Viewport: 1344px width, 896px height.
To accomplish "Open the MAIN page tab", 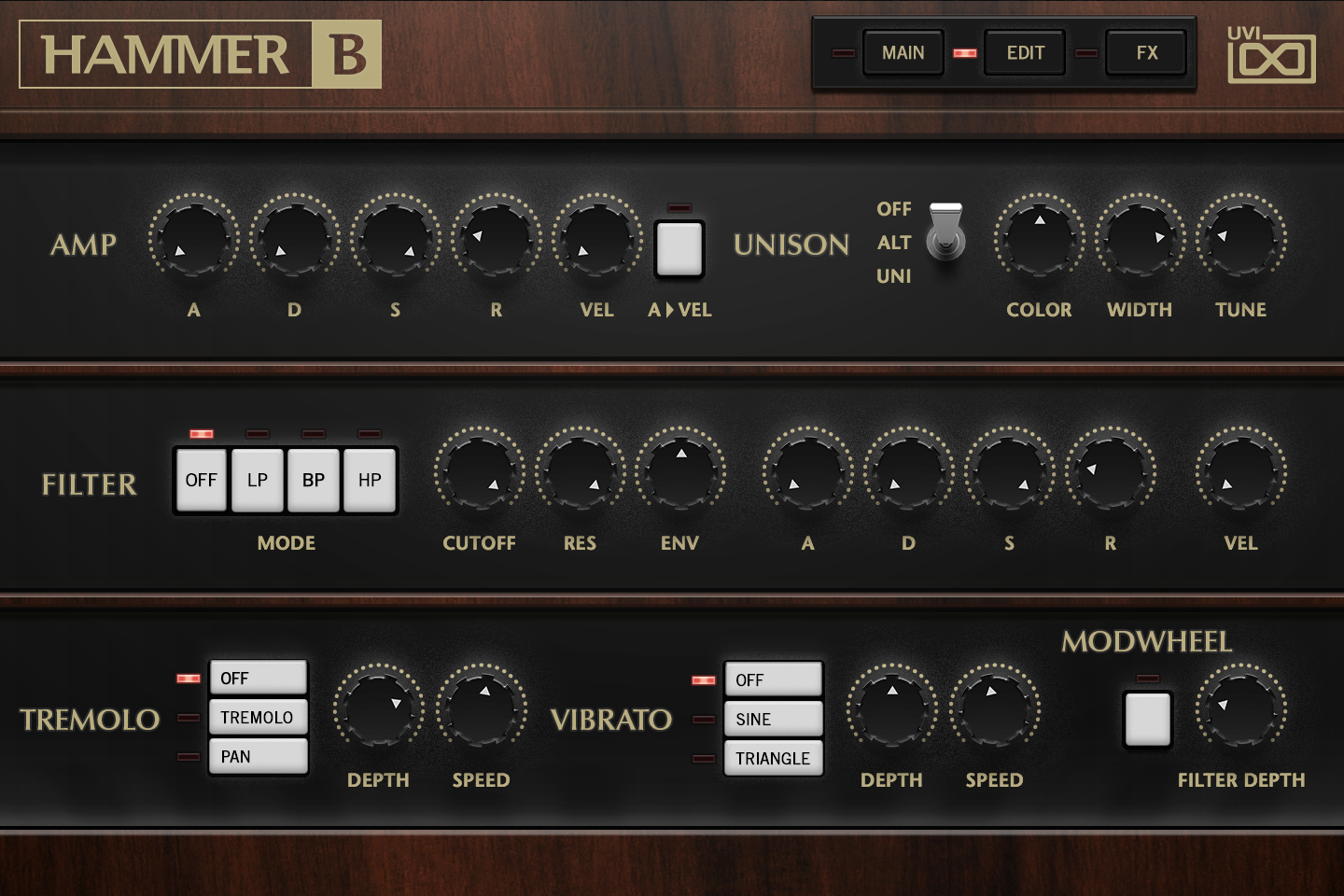I will tap(903, 53).
